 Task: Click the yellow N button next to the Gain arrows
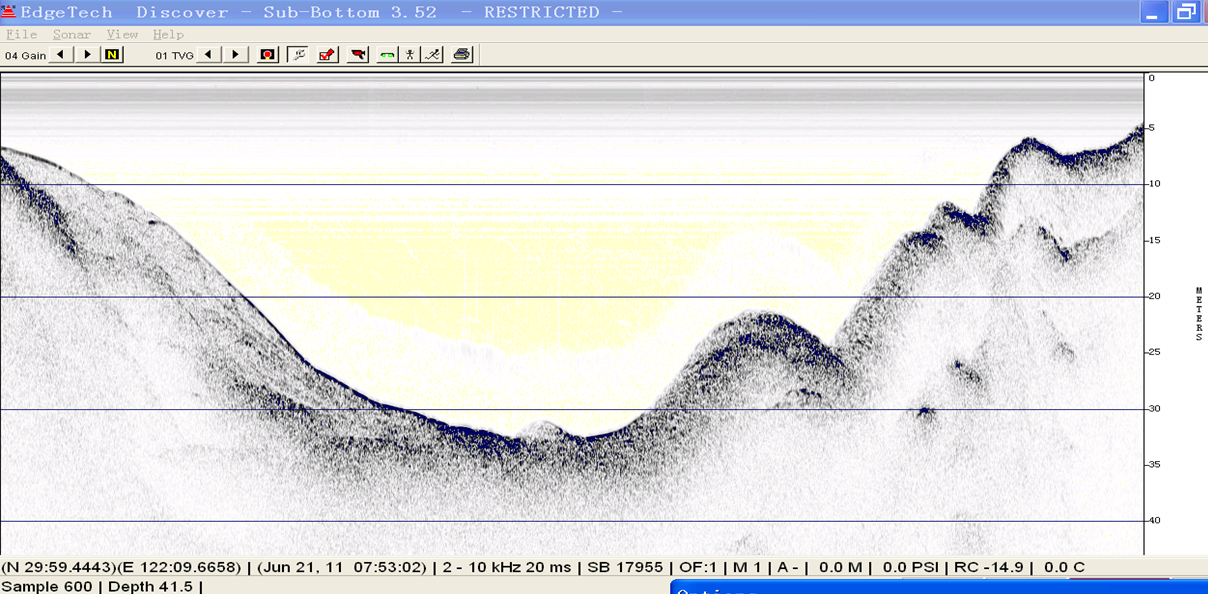coord(112,54)
